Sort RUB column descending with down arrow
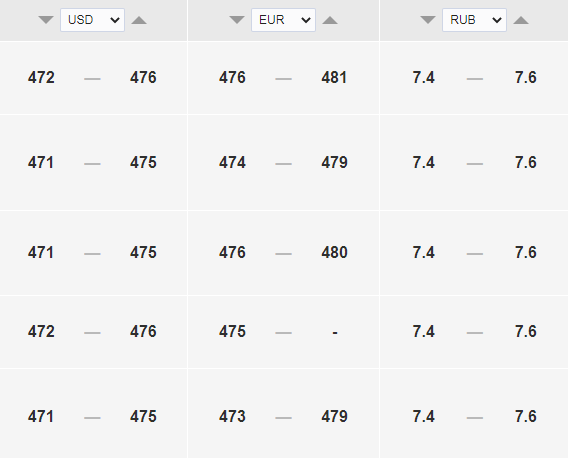The image size is (568, 458). coord(428,20)
